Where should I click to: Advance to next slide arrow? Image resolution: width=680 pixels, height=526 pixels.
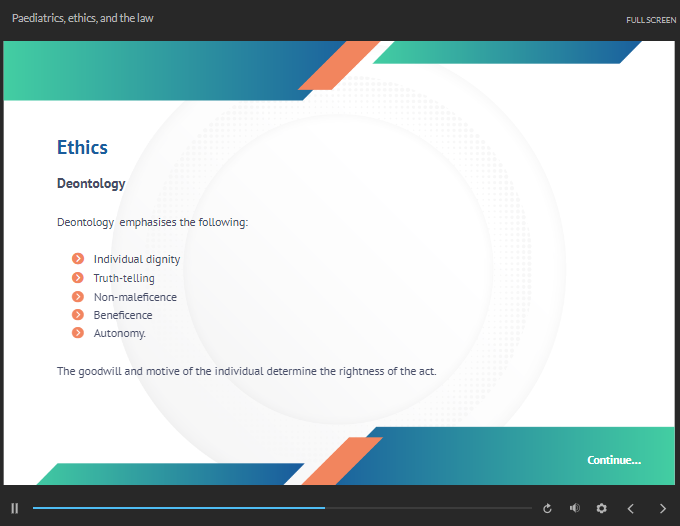point(663,508)
